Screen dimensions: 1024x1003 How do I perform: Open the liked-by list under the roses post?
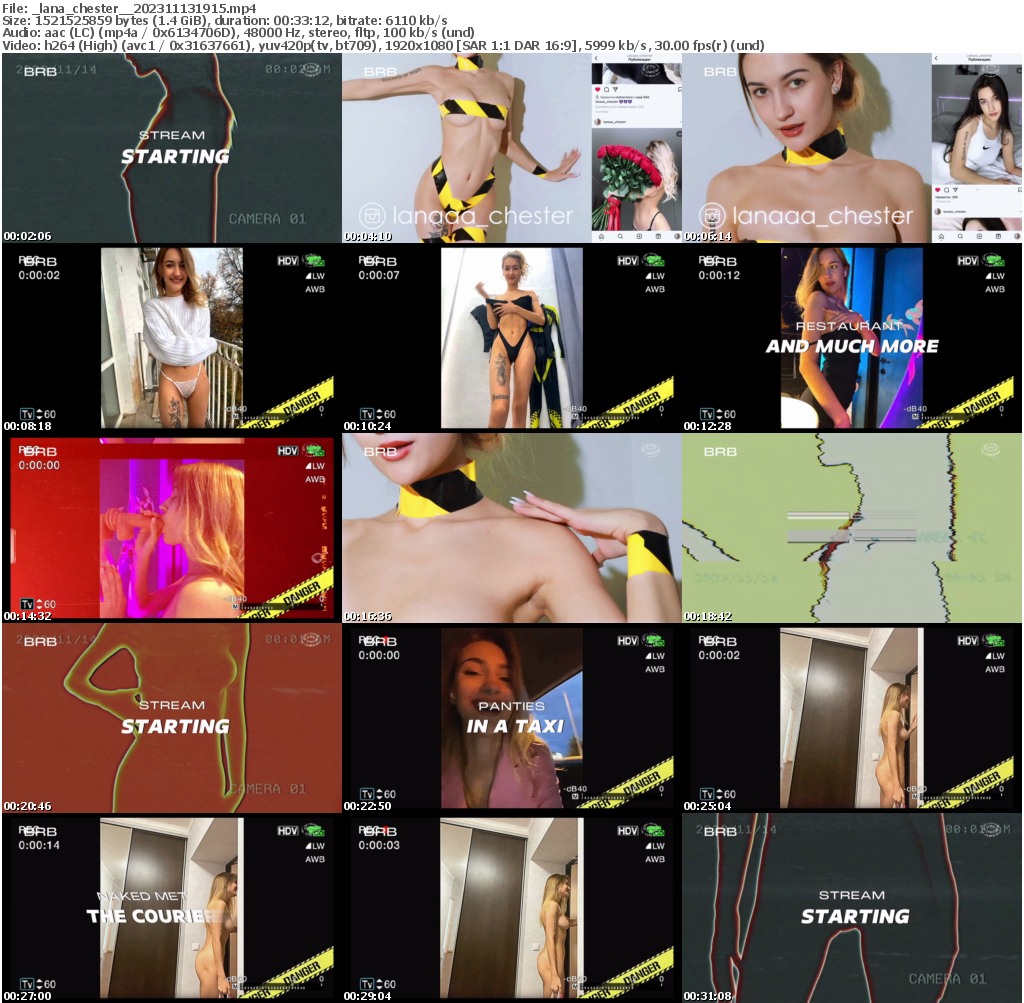click(624, 97)
